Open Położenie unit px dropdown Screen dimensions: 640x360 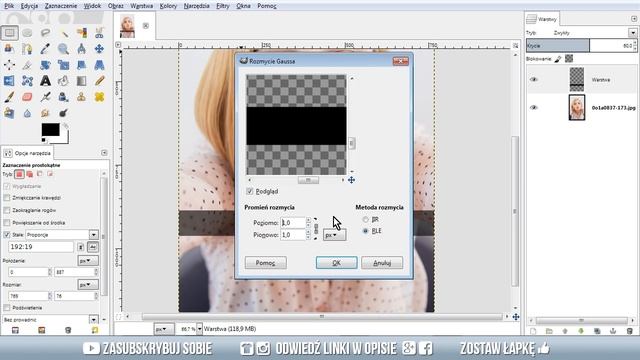click(x=87, y=260)
